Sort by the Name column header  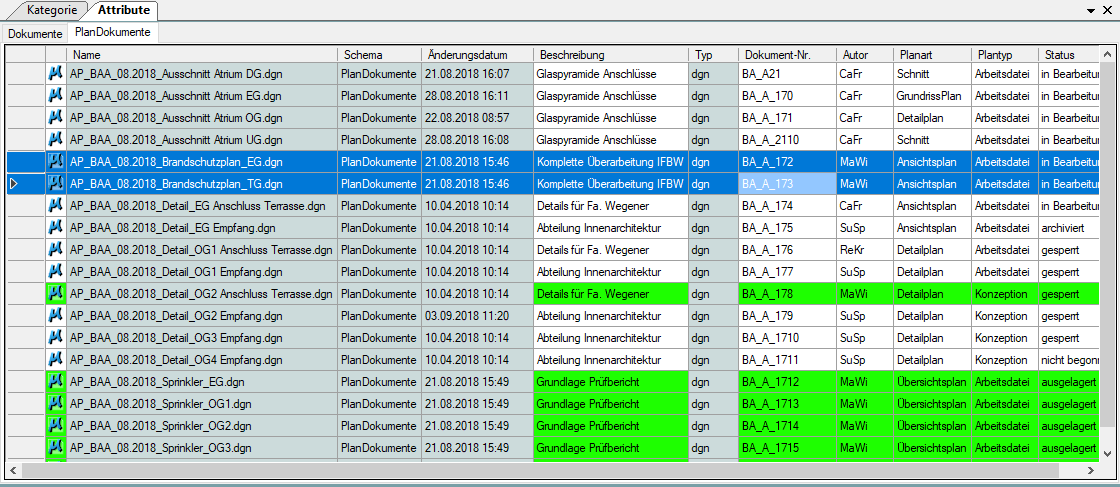tap(202, 55)
